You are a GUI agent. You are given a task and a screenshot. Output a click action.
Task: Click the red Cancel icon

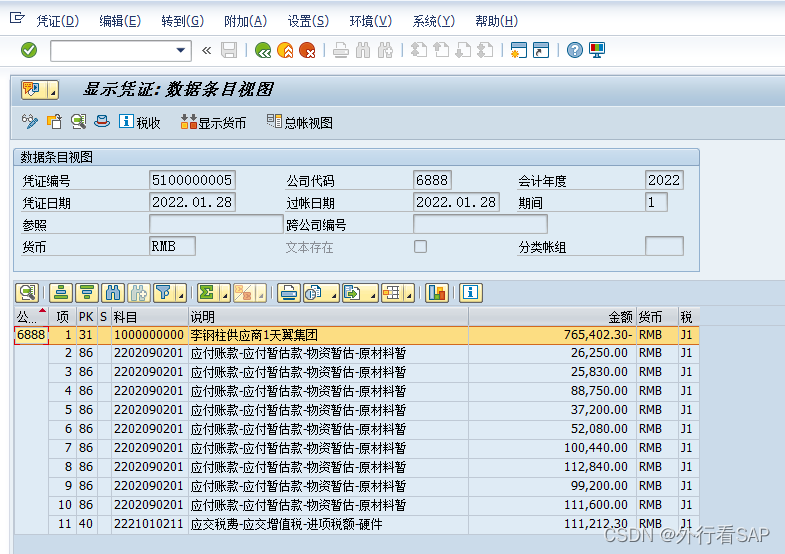[307, 50]
